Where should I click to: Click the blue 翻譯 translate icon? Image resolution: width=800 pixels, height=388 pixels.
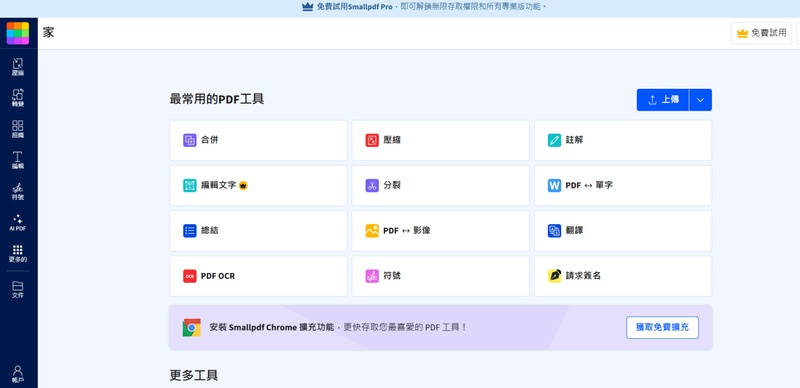pyautogui.click(x=555, y=231)
